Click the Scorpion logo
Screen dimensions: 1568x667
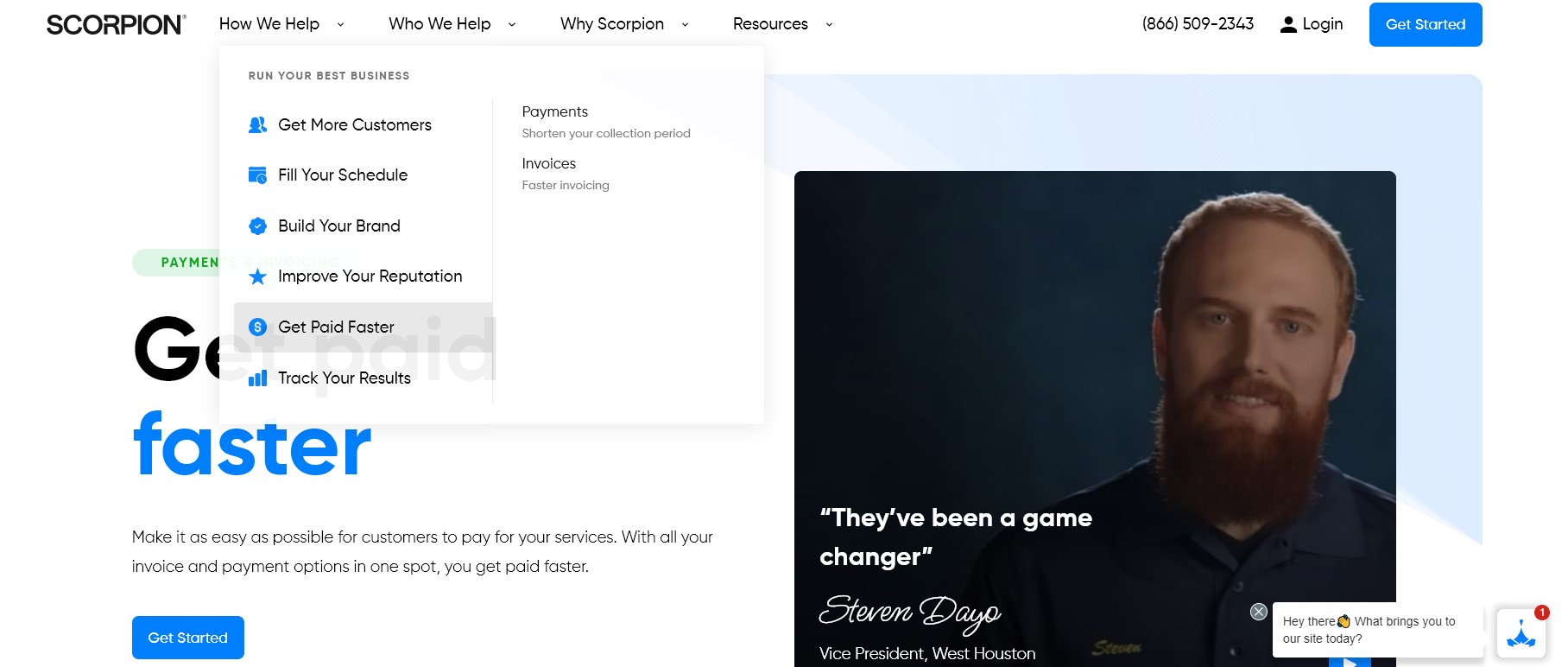tap(116, 24)
